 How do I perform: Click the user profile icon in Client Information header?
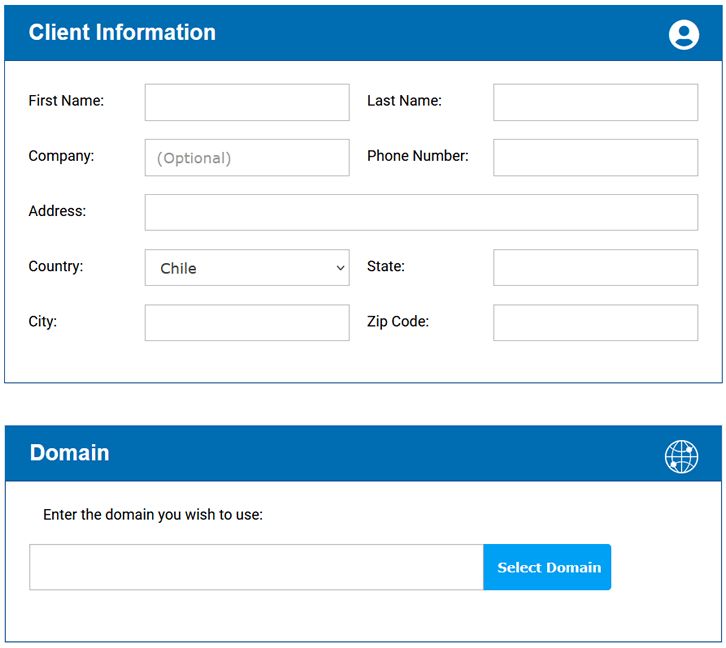683,34
